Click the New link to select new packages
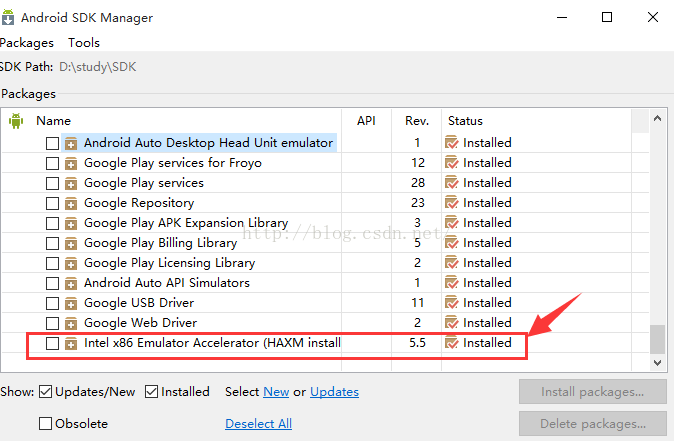 click(276, 392)
